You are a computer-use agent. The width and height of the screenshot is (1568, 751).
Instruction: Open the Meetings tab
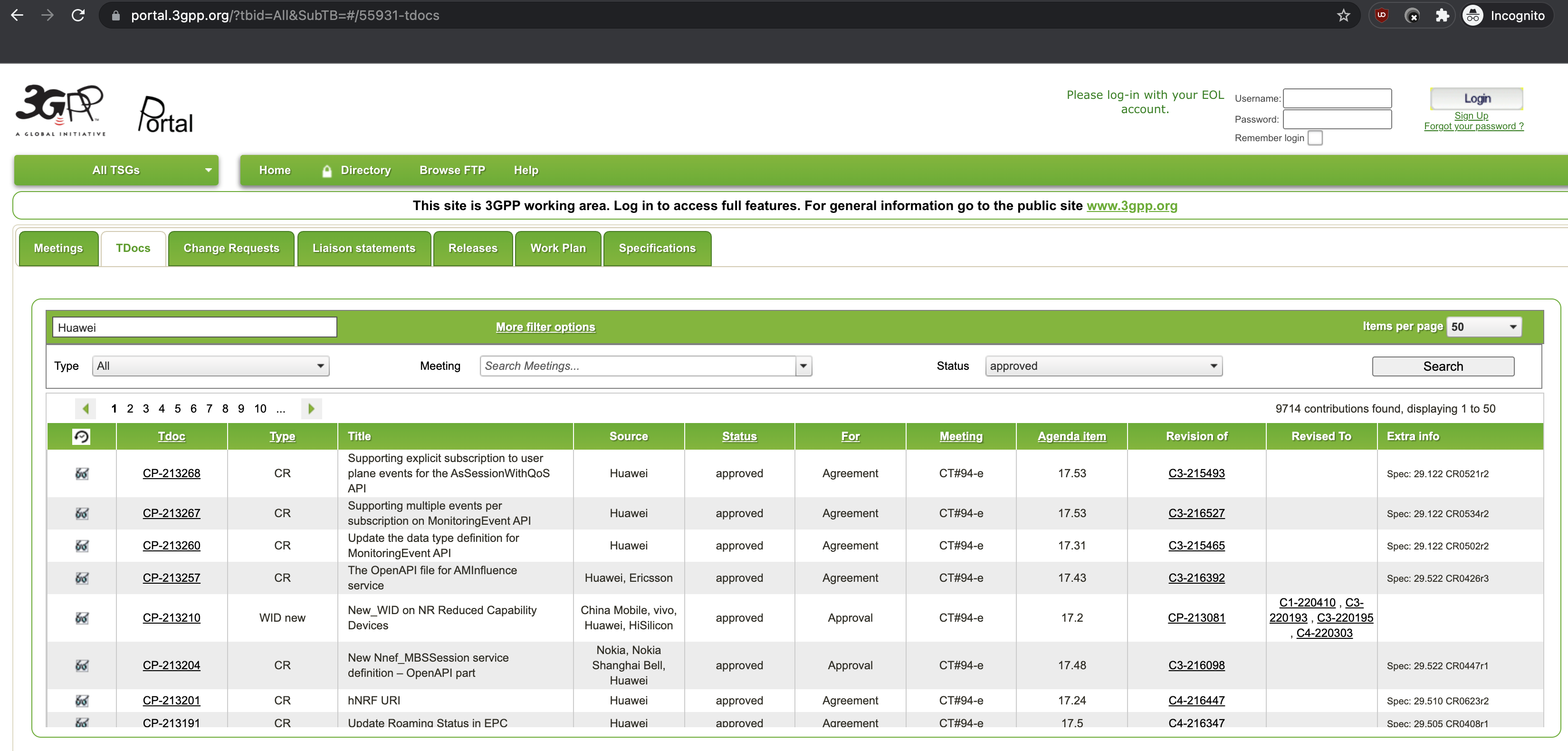coord(58,249)
